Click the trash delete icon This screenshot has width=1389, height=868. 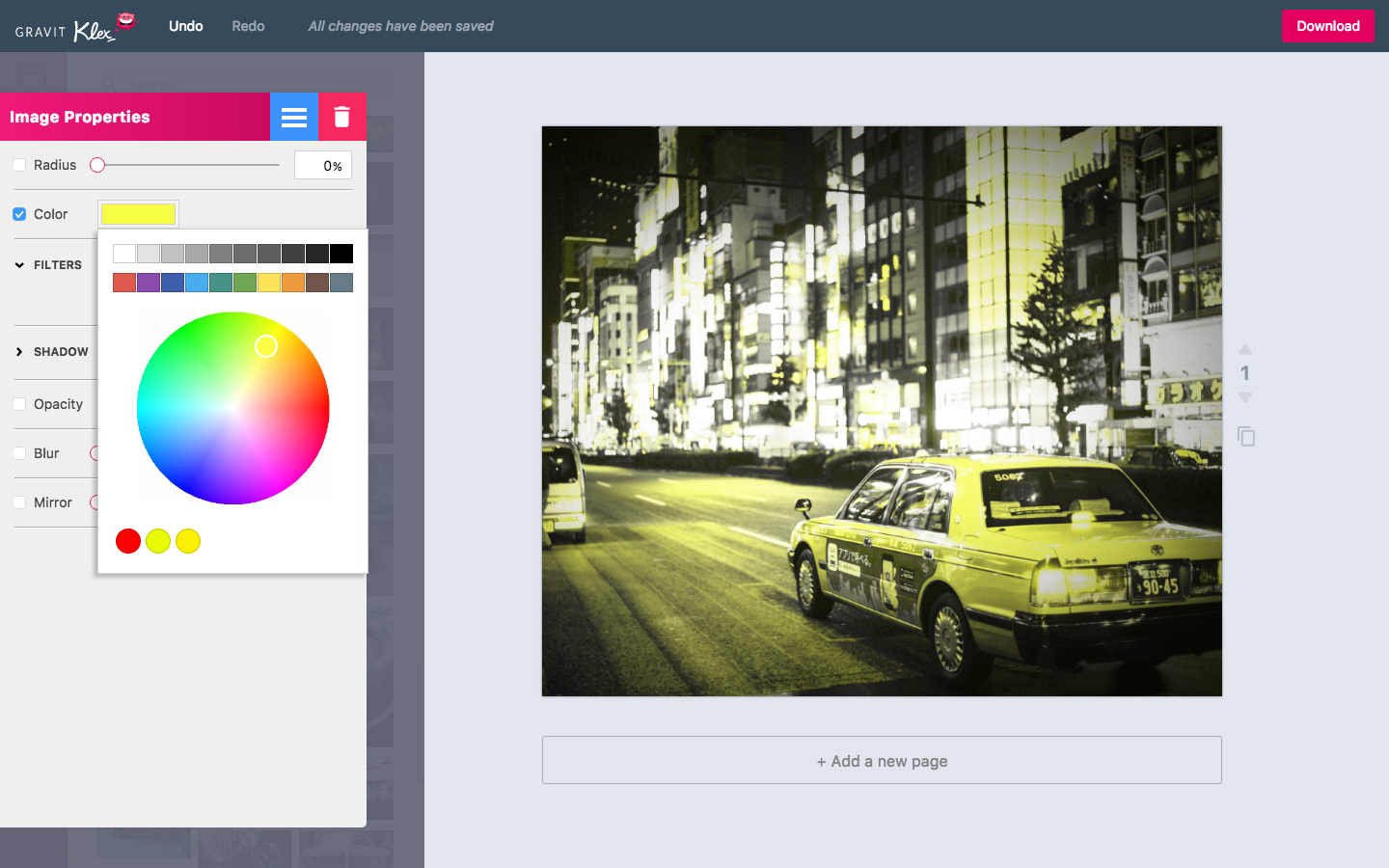[x=341, y=117]
